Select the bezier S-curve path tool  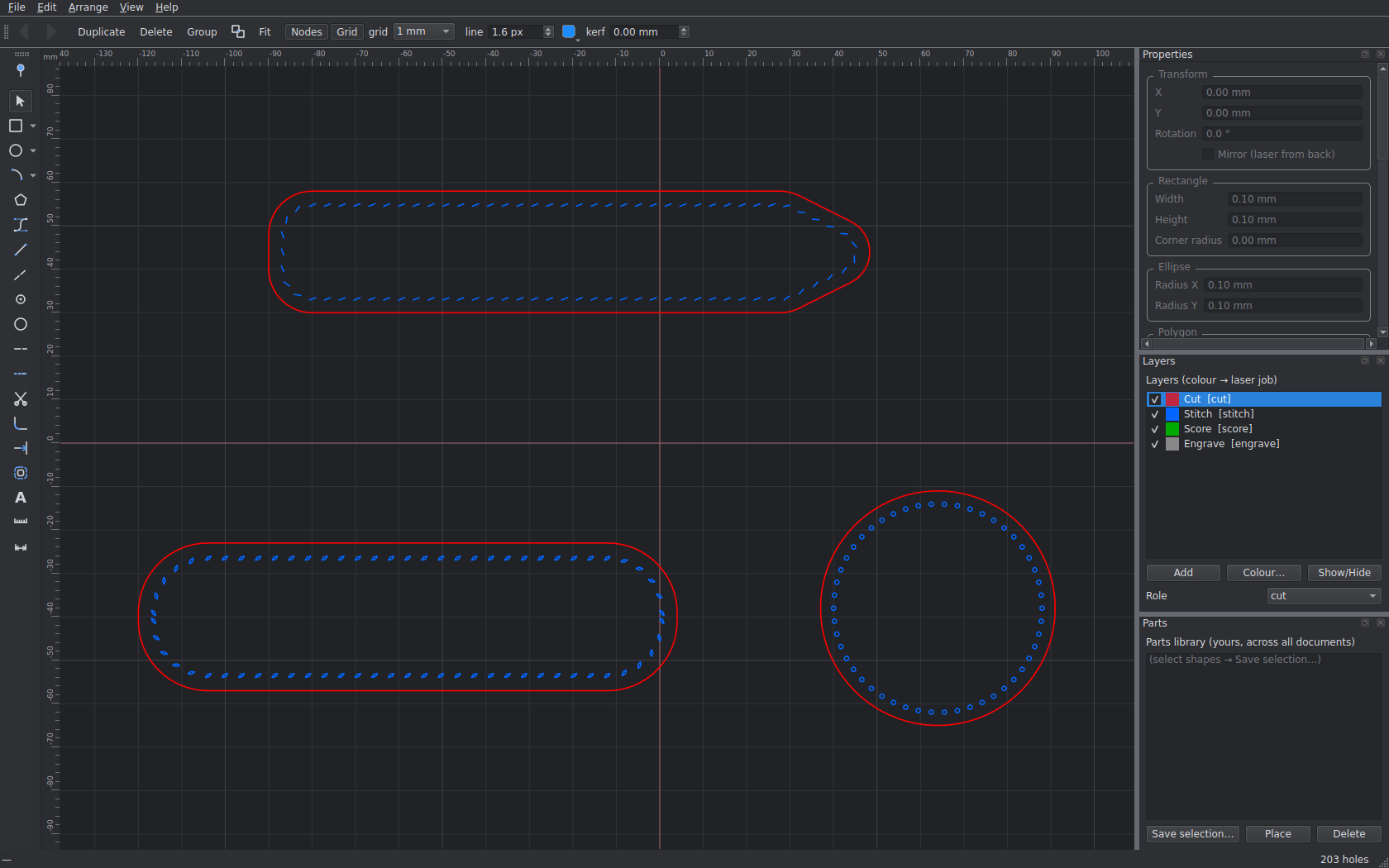click(21, 225)
